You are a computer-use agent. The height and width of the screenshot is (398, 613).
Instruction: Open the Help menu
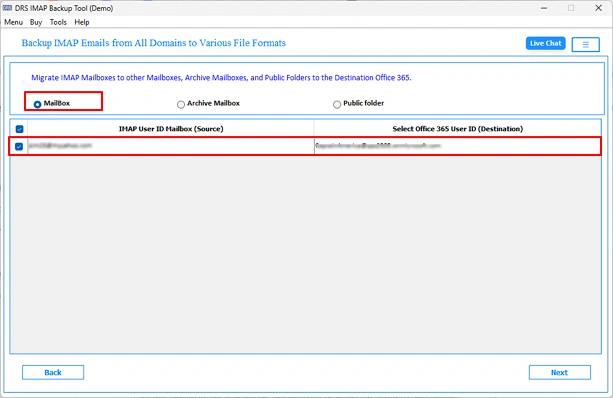(x=82, y=22)
